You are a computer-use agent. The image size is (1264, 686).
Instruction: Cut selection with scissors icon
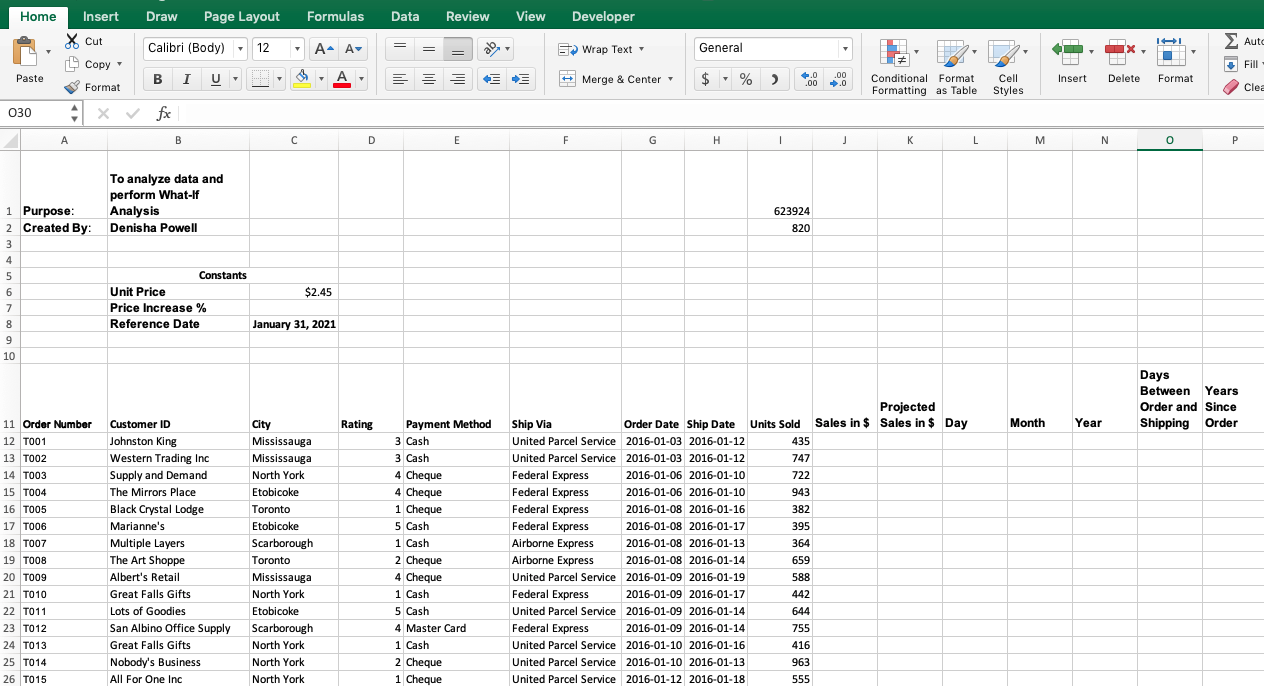[x=73, y=41]
